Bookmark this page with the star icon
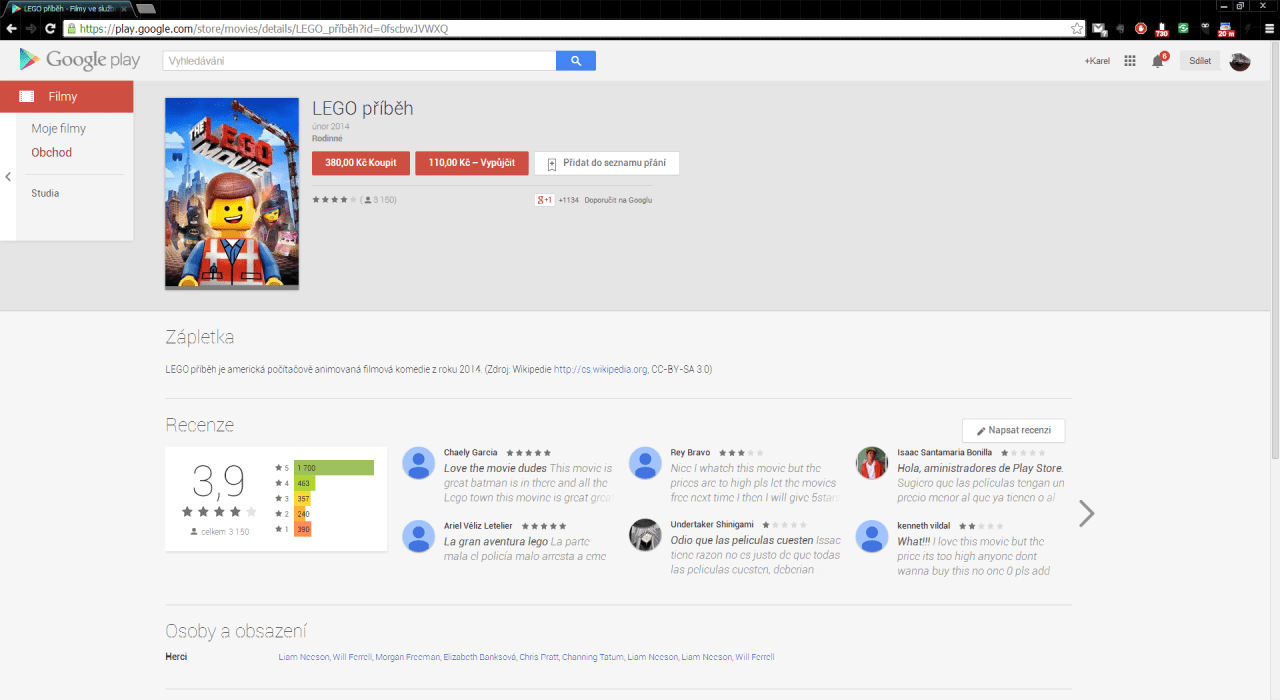This screenshot has width=1280, height=700. [1077, 28]
